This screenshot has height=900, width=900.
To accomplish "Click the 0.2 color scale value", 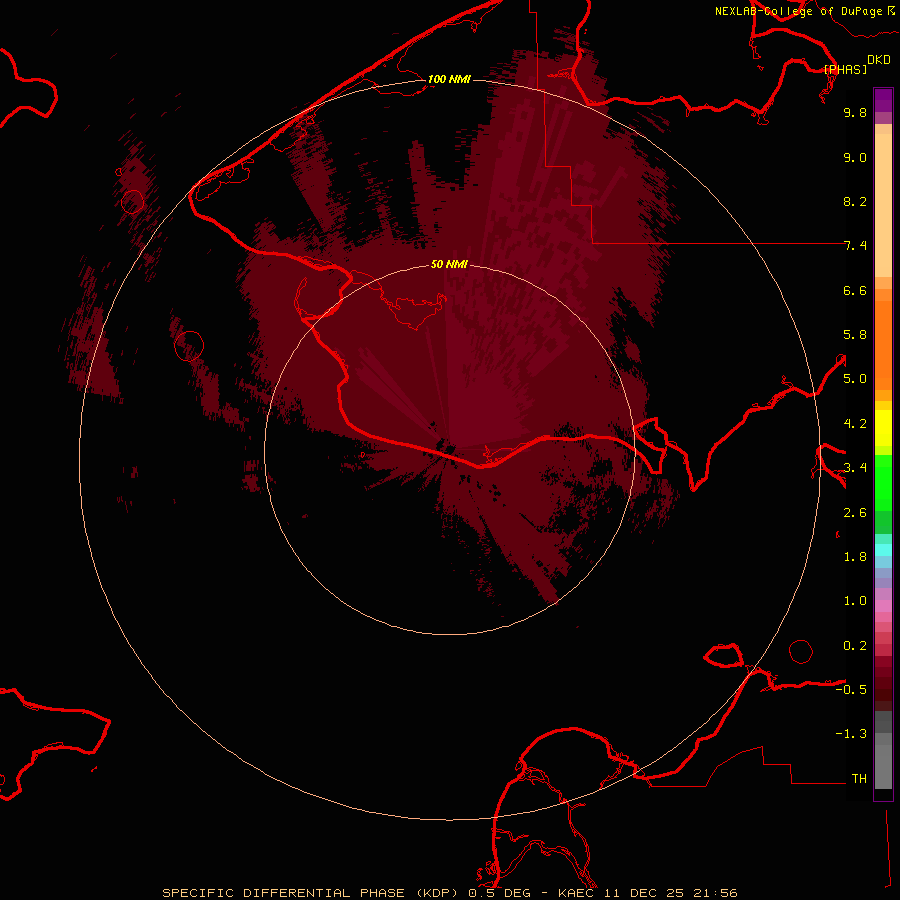I will tap(855, 646).
